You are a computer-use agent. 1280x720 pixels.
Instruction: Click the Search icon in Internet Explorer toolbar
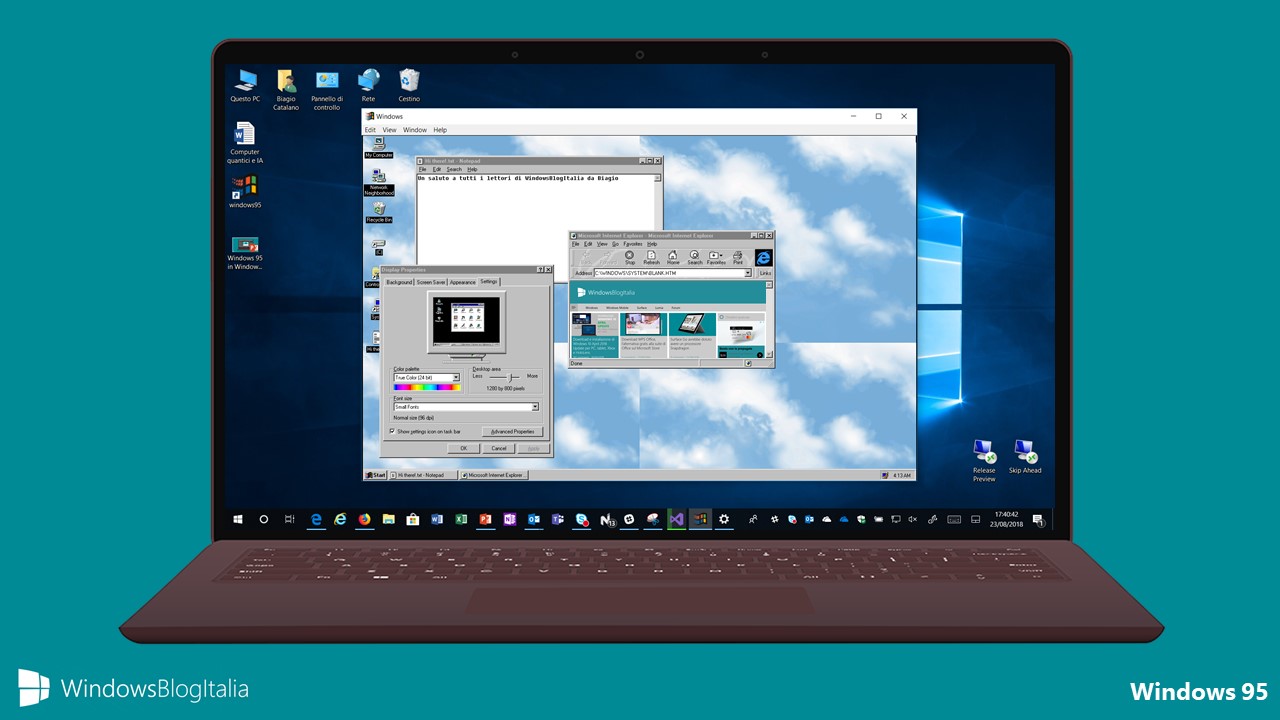tap(695, 257)
